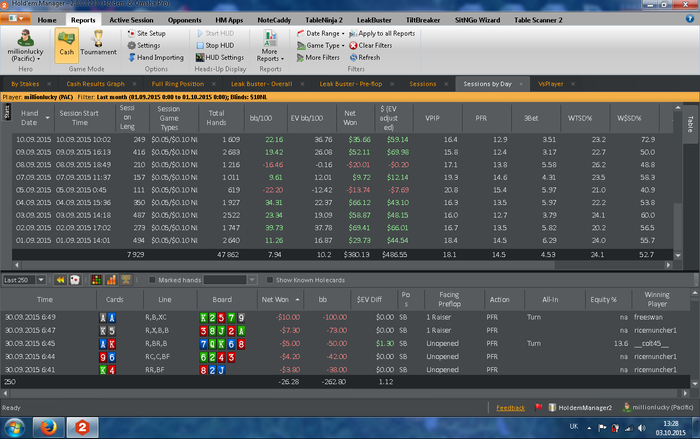This screenshot has height=439, width=700.
Task: Click the bar chart graph icon
Action: click(111, 280)
